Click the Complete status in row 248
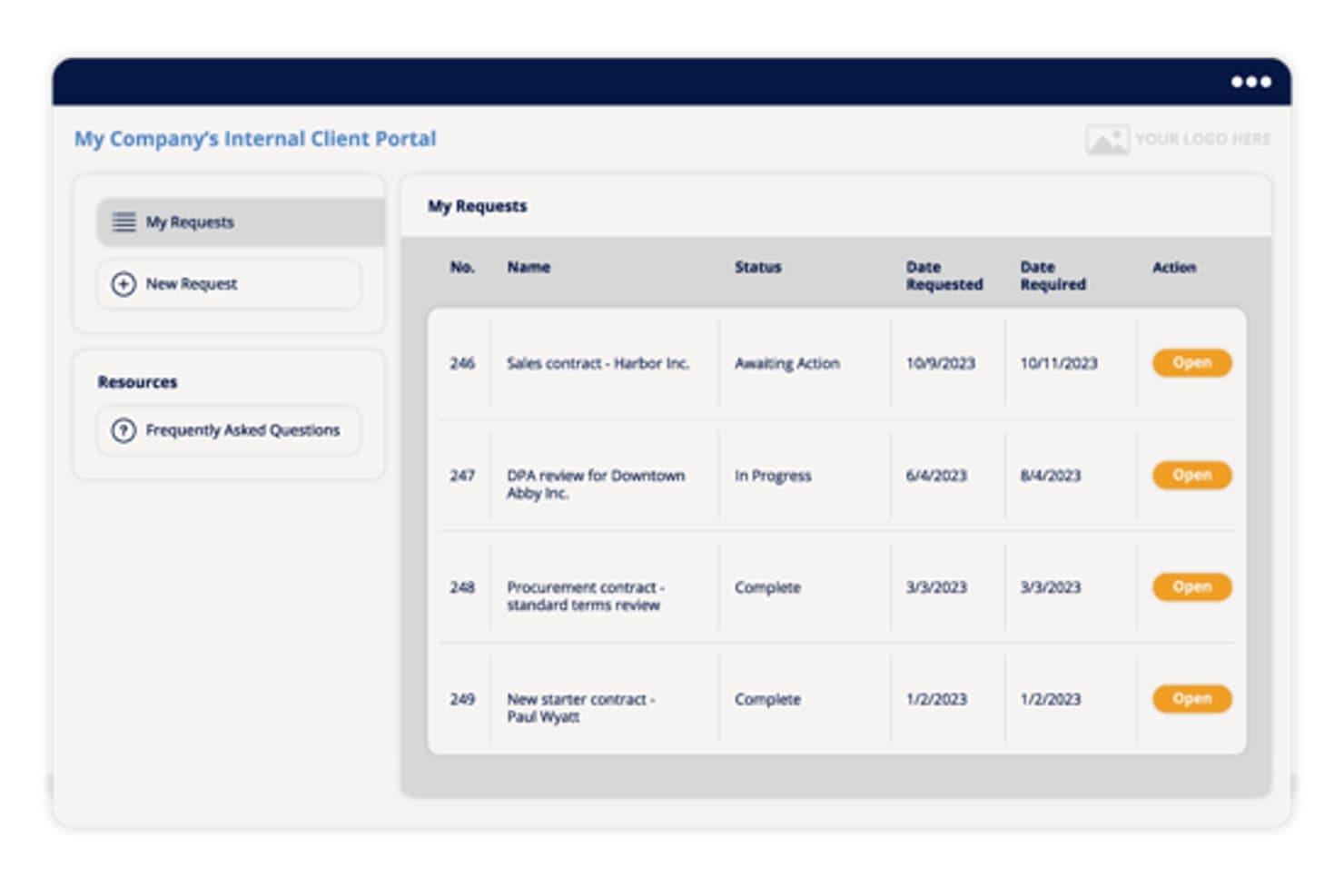This screenshot has height=896, width=1344. coord(767,587)
